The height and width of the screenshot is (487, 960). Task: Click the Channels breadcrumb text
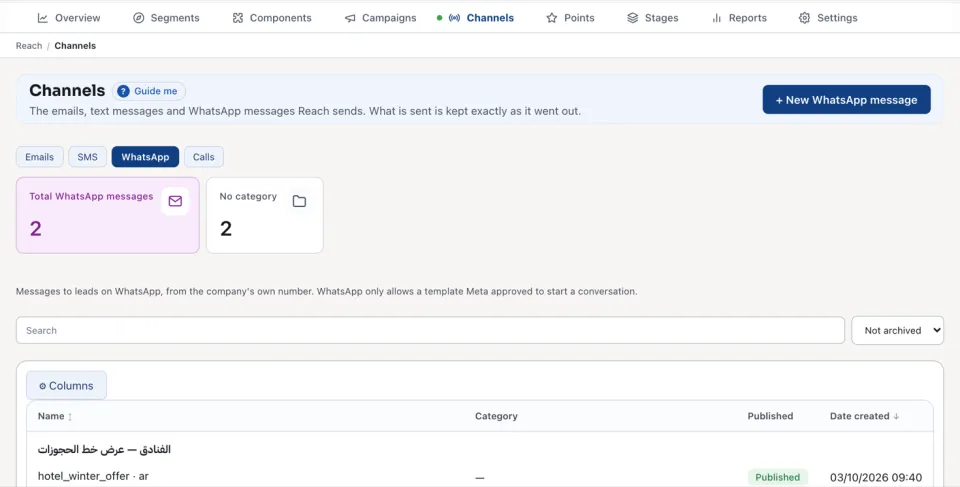(x=75, y=45)
